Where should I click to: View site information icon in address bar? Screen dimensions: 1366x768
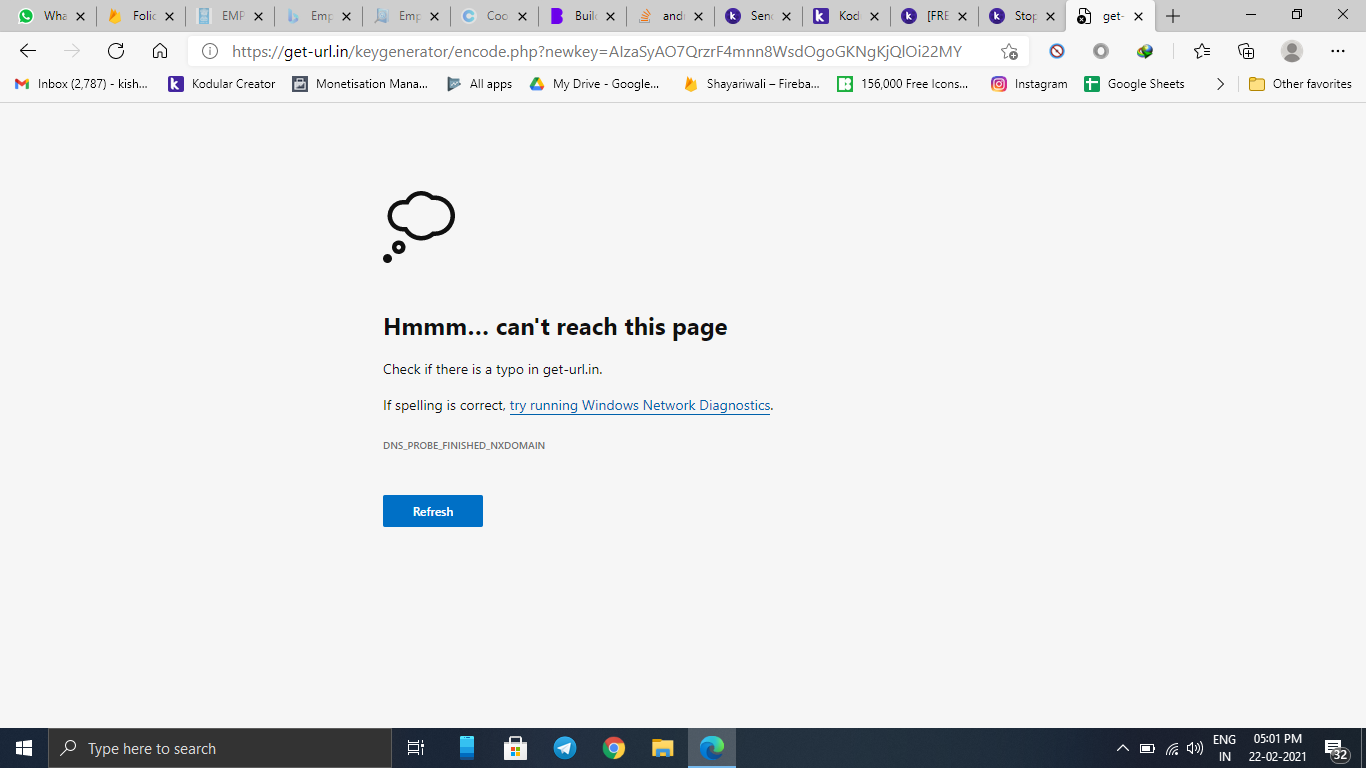click(209, 51)
